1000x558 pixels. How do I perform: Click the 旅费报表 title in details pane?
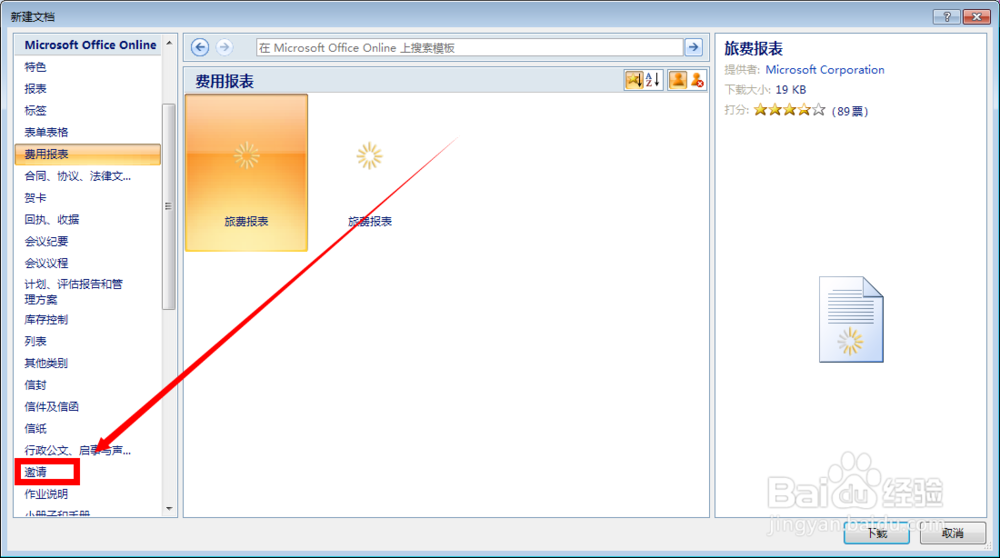(753, 48)
